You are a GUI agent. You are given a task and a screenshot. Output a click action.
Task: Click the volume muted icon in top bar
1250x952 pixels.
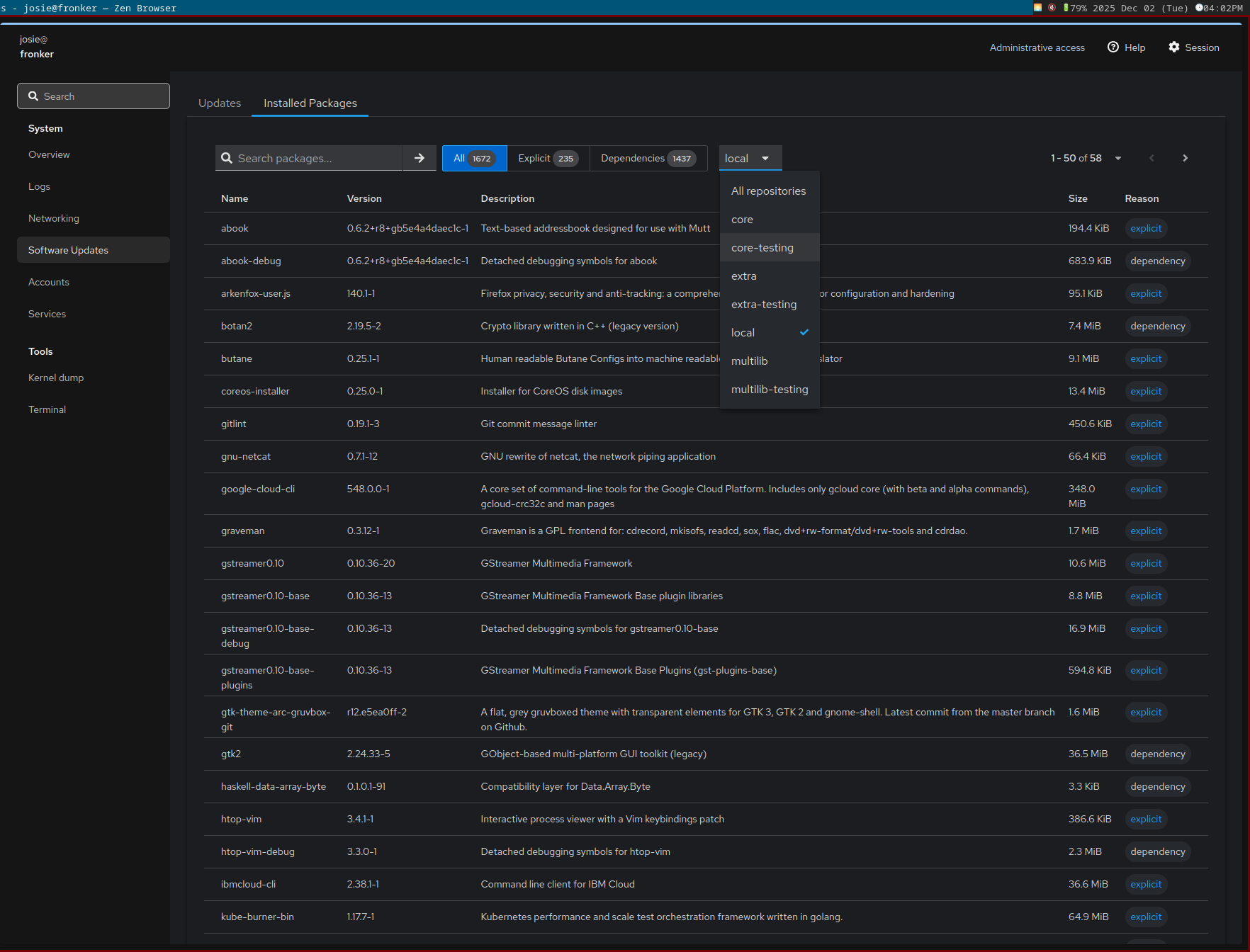1052,8
